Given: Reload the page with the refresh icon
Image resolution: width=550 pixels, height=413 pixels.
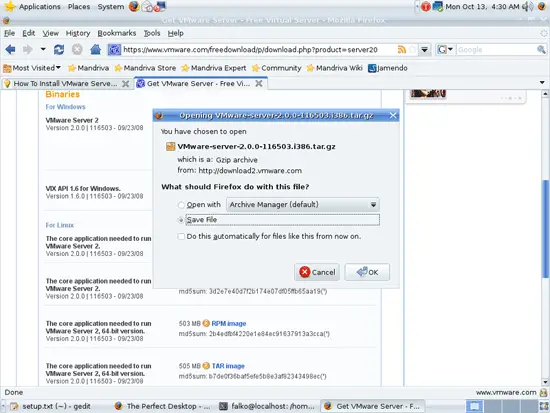Looking at the screenshot, I should tap(59, 50).
